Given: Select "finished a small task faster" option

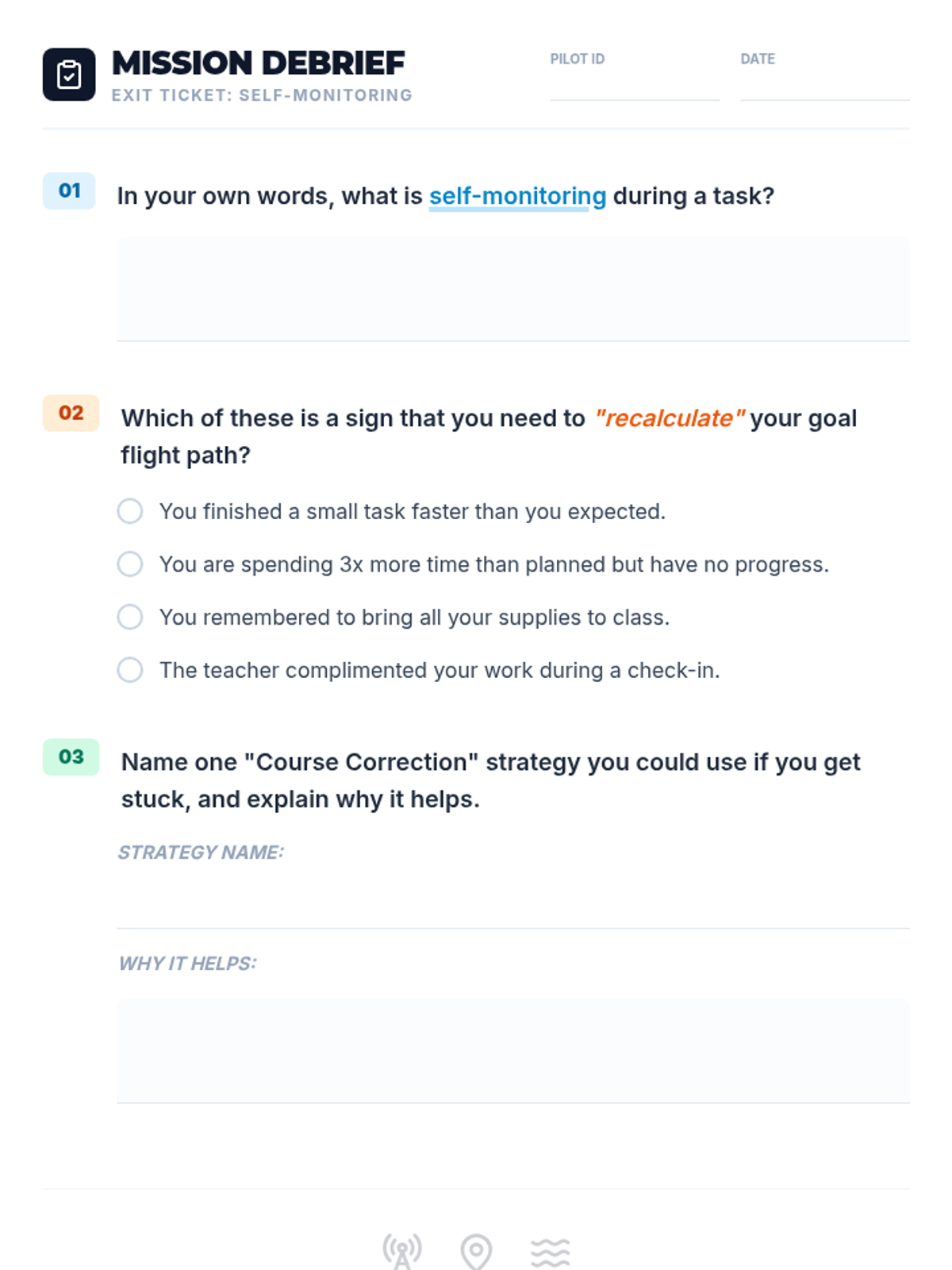Looking at the screenshot, I should tap(130, 511).
